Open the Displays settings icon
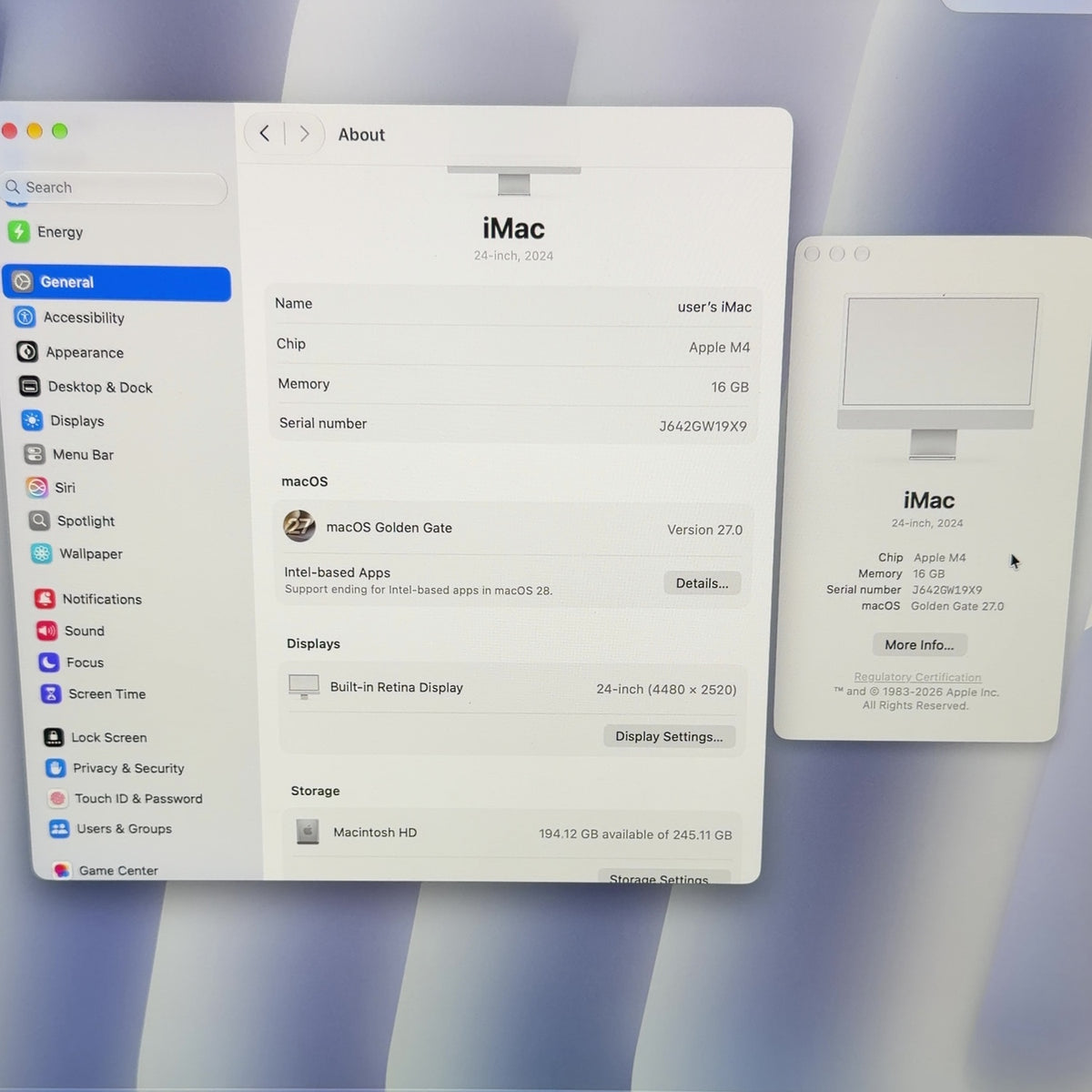The image size is (1092, 1092). tap(32, 420)
